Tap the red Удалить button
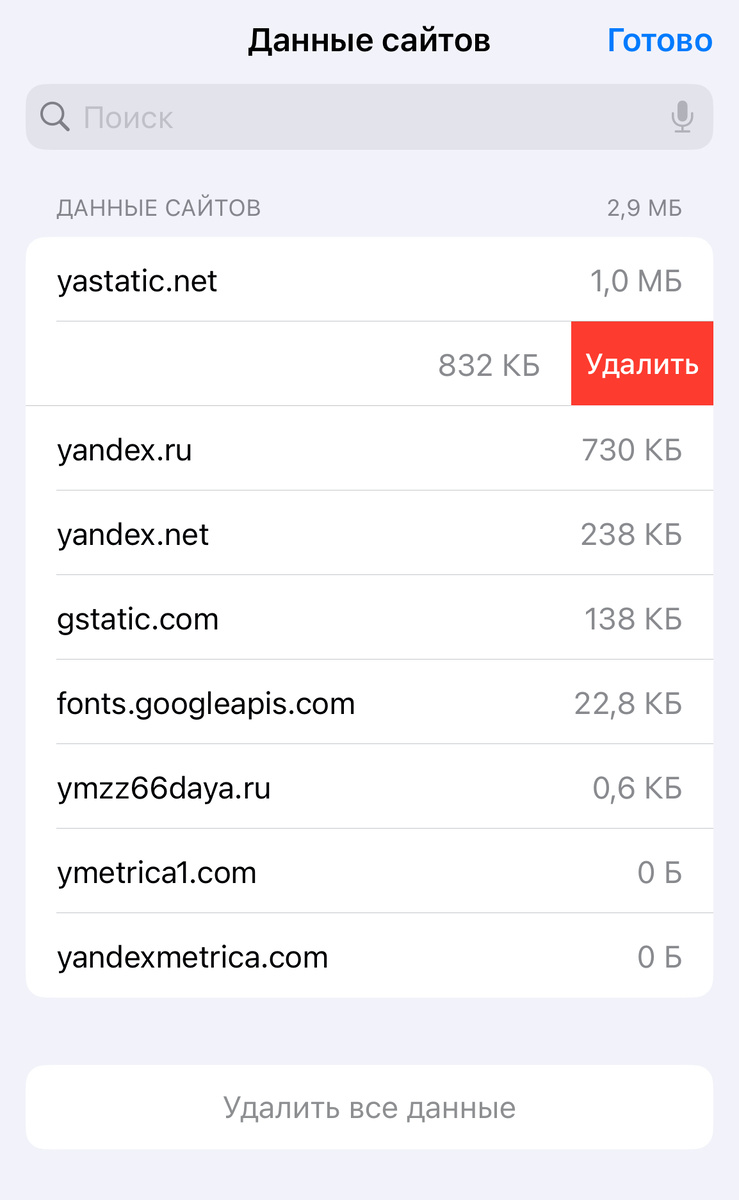Image resolution: width=739 pixels, height=1200 pixels. tap(642, 364)
